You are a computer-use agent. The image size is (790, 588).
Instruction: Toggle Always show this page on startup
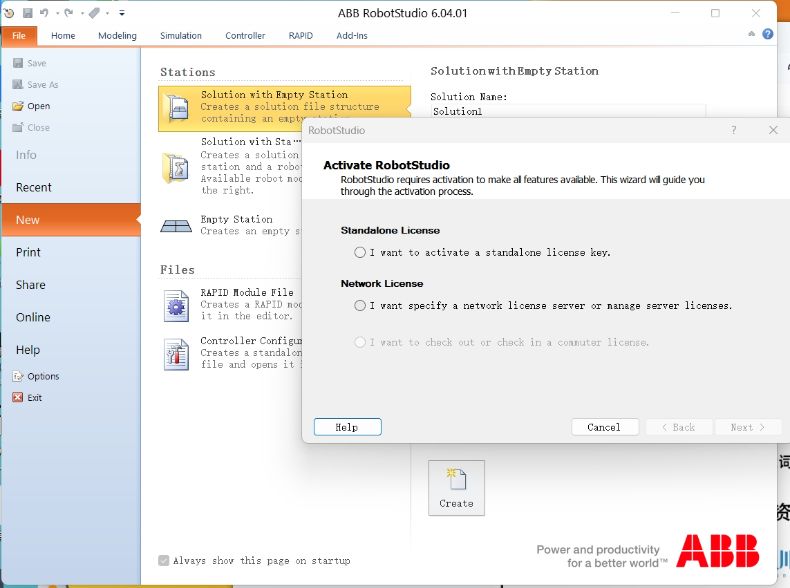coord(163,561)
